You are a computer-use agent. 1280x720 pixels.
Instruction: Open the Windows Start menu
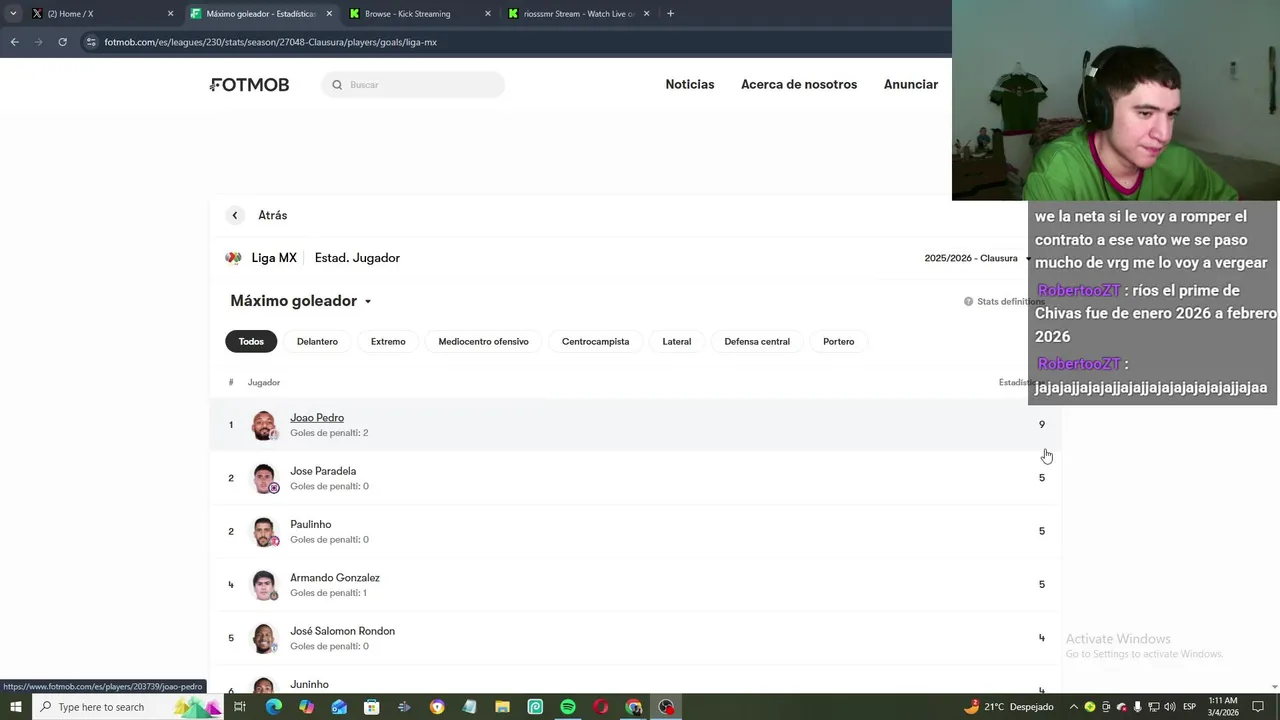tap(15, 707)
